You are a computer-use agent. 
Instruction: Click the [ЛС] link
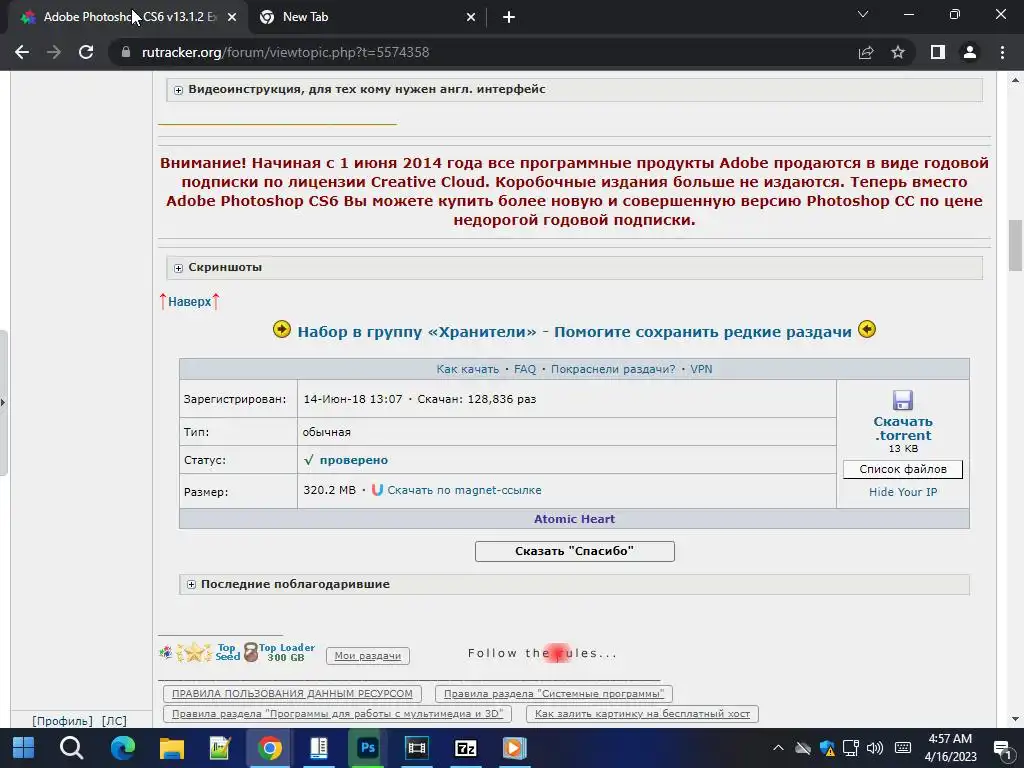coord(114,721)
